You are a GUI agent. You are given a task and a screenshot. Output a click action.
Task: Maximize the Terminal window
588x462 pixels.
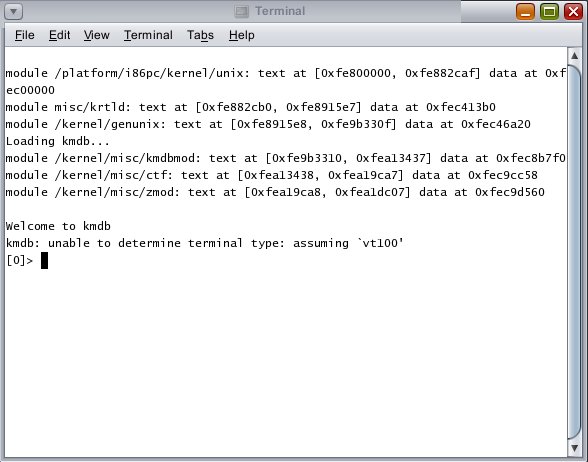click(549, 11)
